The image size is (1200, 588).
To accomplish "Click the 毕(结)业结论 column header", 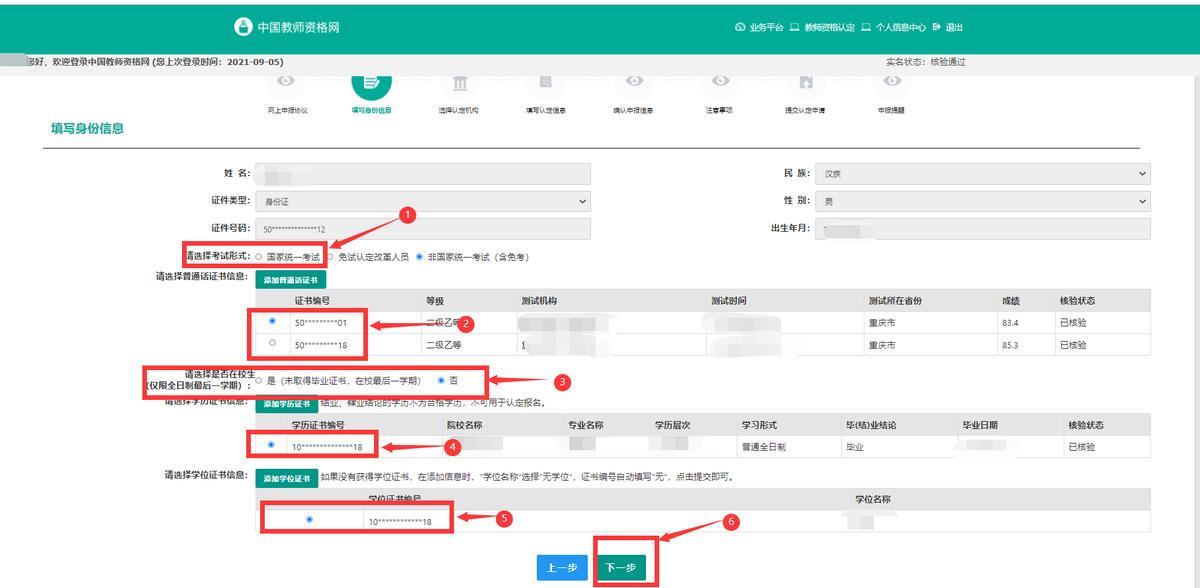I will [x=870, y=425].
